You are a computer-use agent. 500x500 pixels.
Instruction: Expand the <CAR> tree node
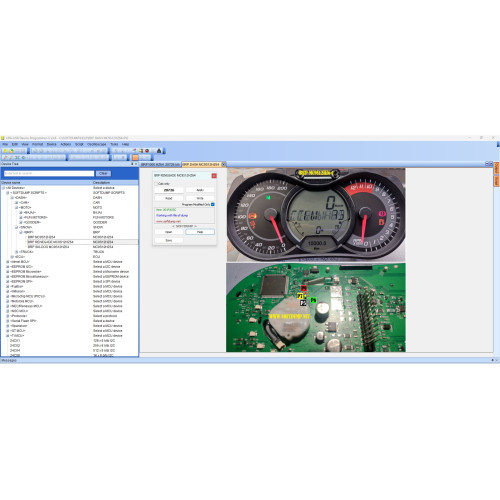point(16,203)
